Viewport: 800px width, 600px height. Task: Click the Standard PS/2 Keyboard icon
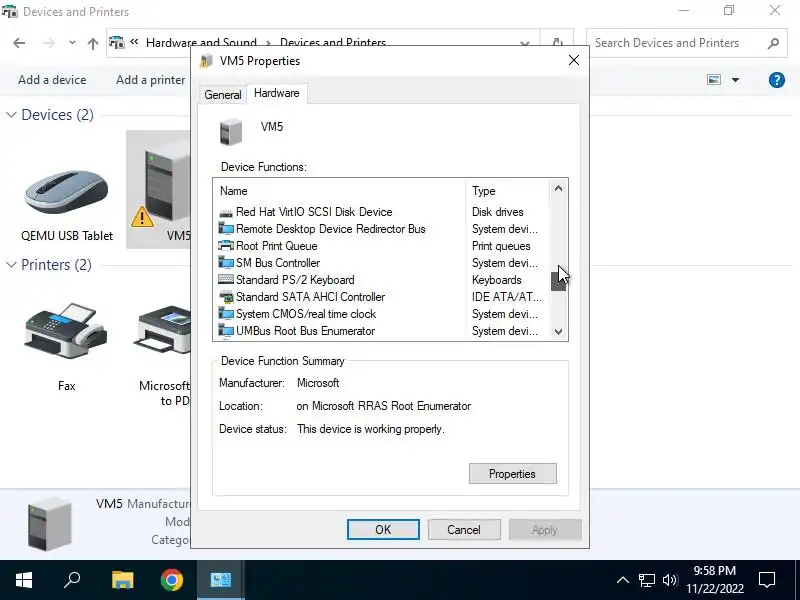point(226,280)
